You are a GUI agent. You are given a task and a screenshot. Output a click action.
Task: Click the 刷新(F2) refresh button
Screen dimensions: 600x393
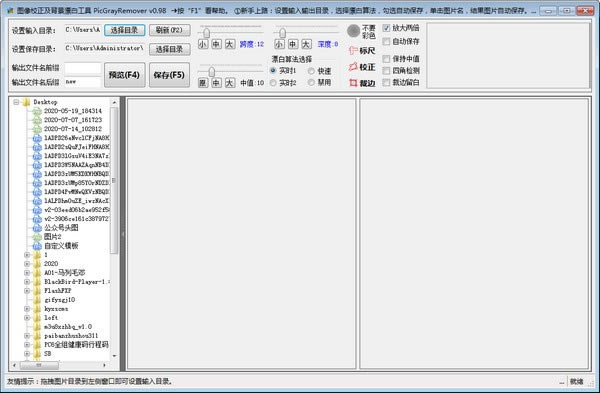pos(170,30)
